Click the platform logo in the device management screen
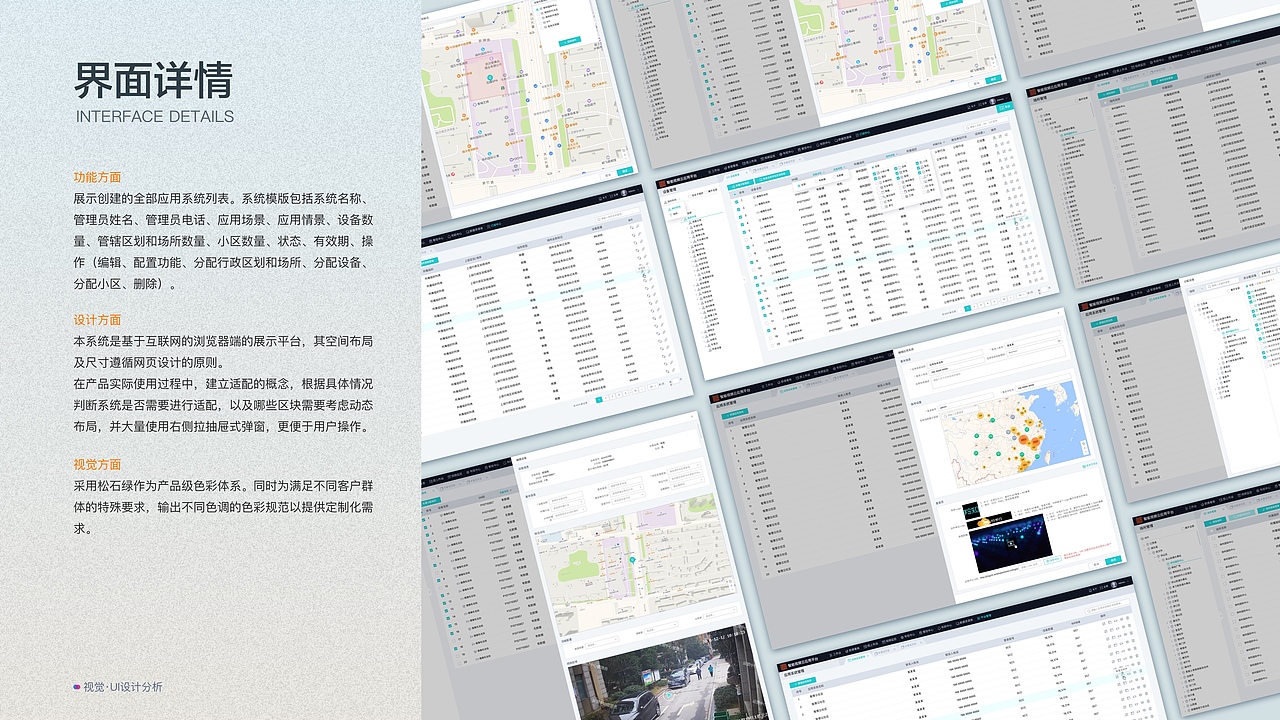Screen dimensions: 1280x720 (661, 184)
